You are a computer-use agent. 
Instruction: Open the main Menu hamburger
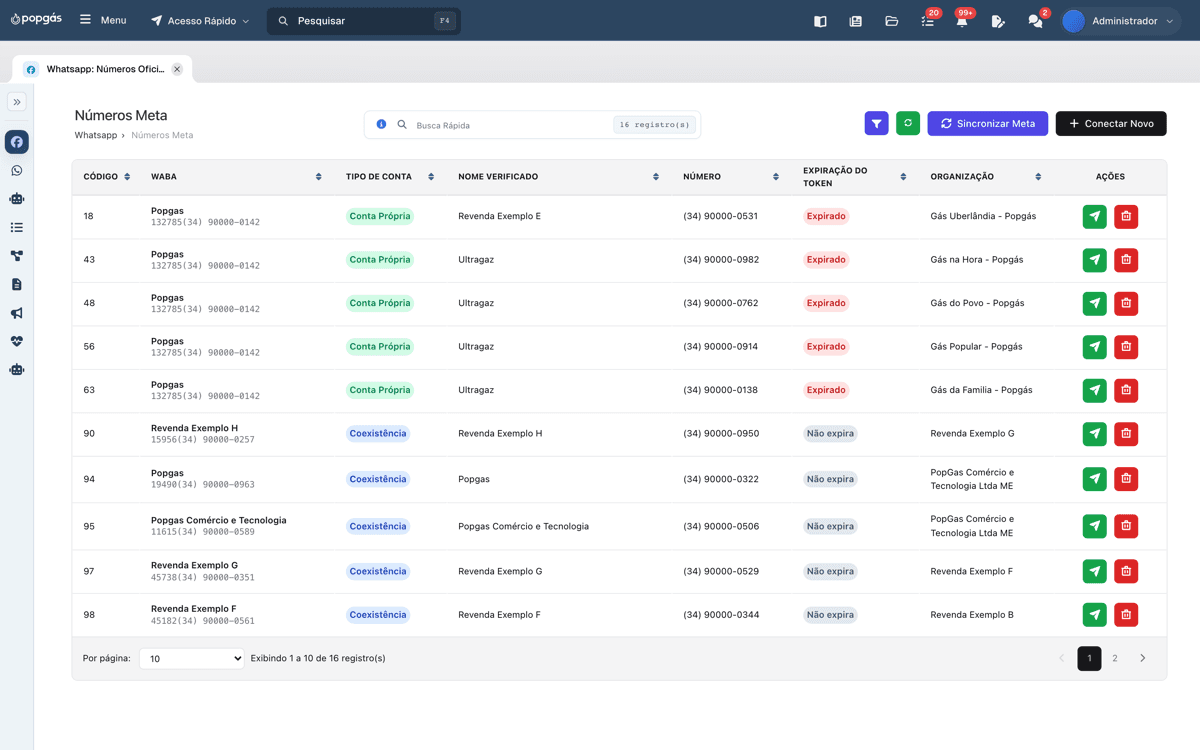(103, 21)
